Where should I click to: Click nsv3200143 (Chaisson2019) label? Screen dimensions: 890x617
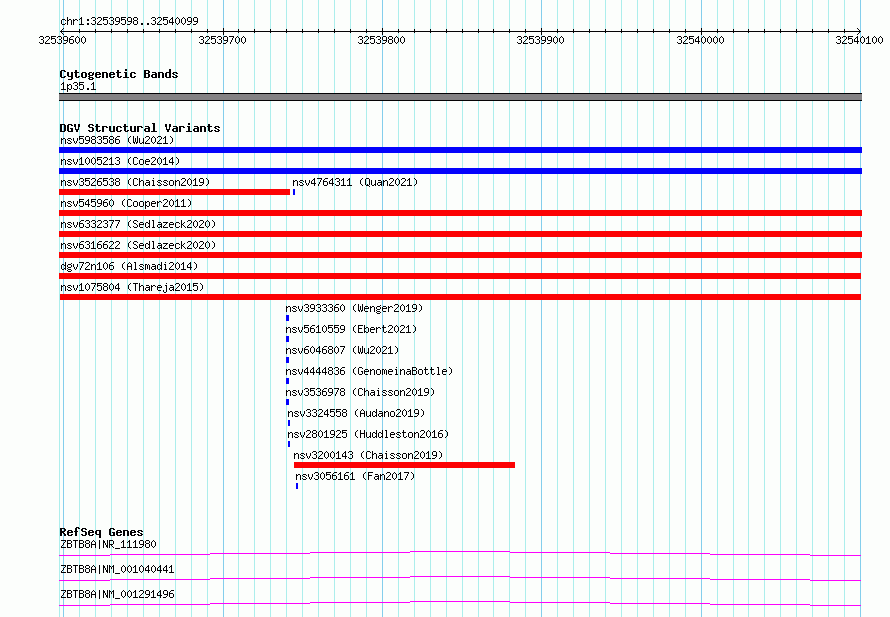[368, 455]
